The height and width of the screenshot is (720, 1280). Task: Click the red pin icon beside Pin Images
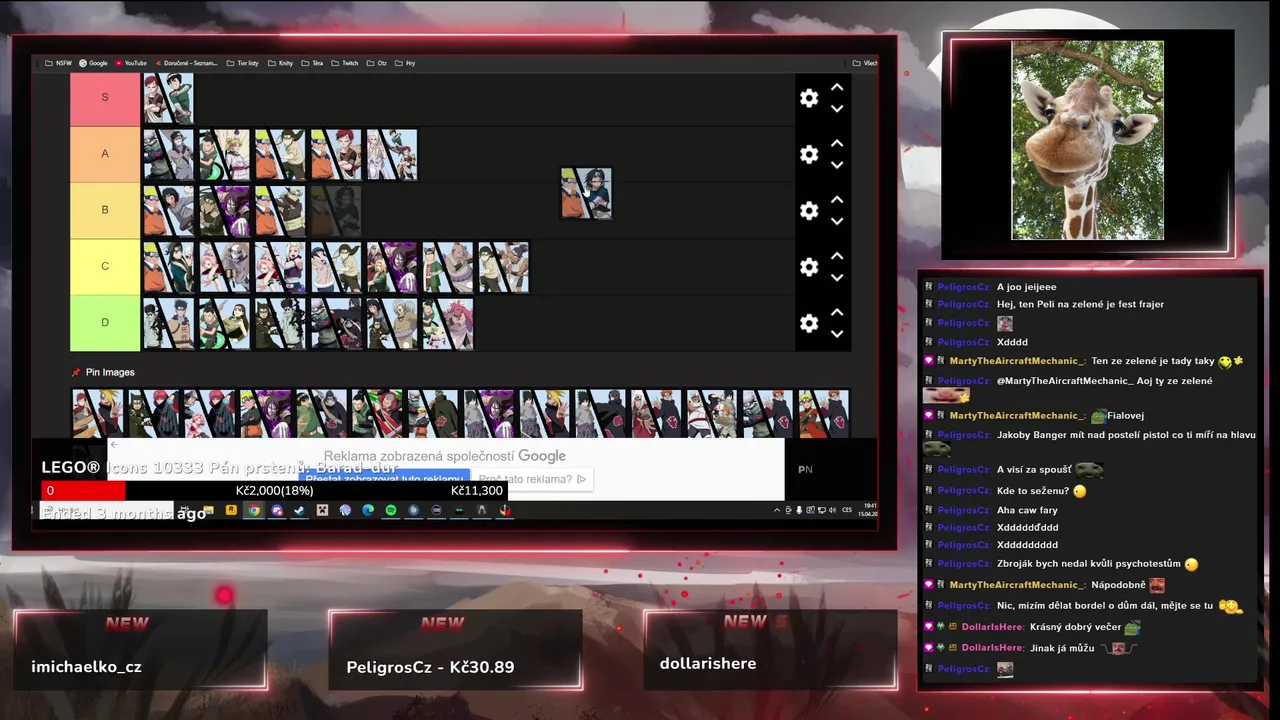(x=76, y=372)
